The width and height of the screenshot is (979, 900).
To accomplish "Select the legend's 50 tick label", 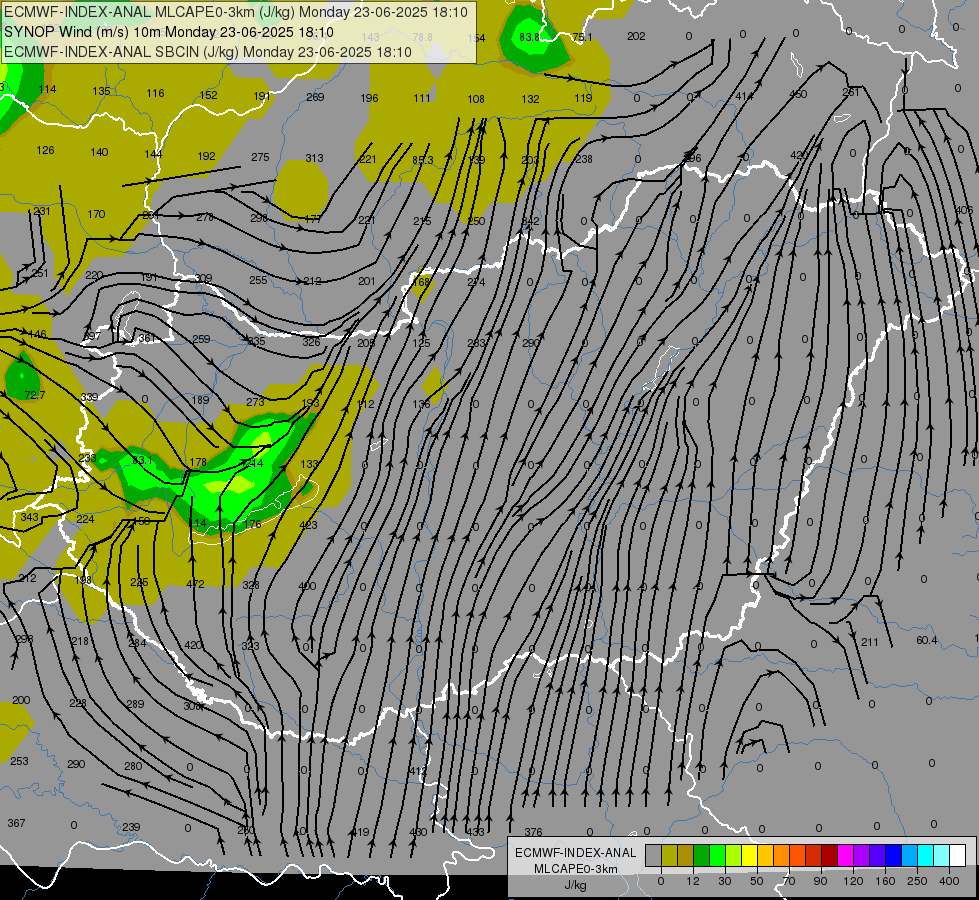I will pyautogui.click(x=757, y=881).
